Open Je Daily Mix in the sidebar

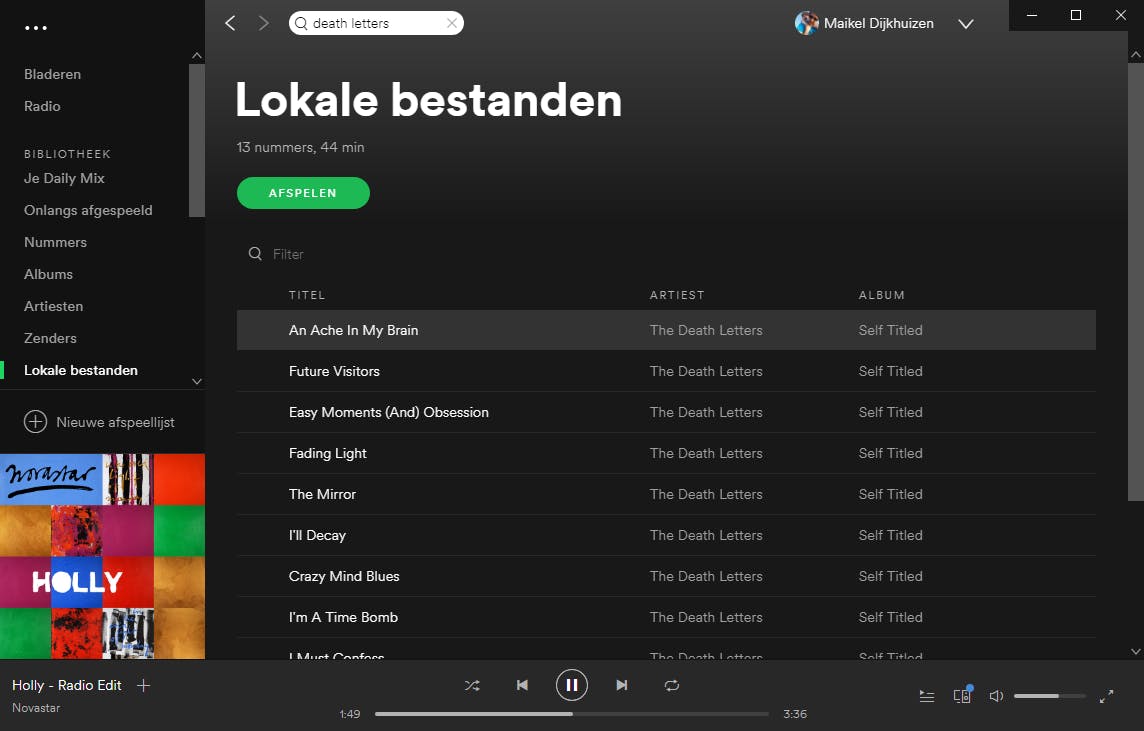click(x=64, y=178)
